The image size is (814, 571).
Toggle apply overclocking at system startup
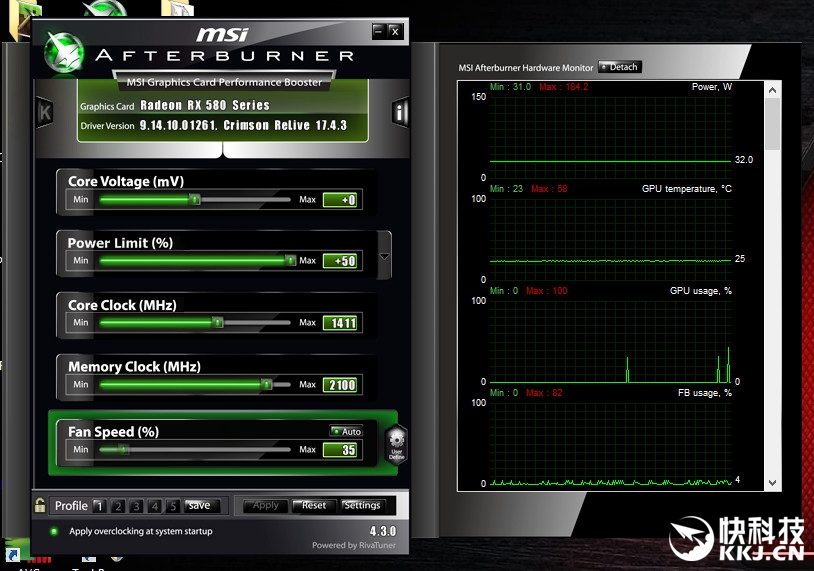tap(53, 531)
